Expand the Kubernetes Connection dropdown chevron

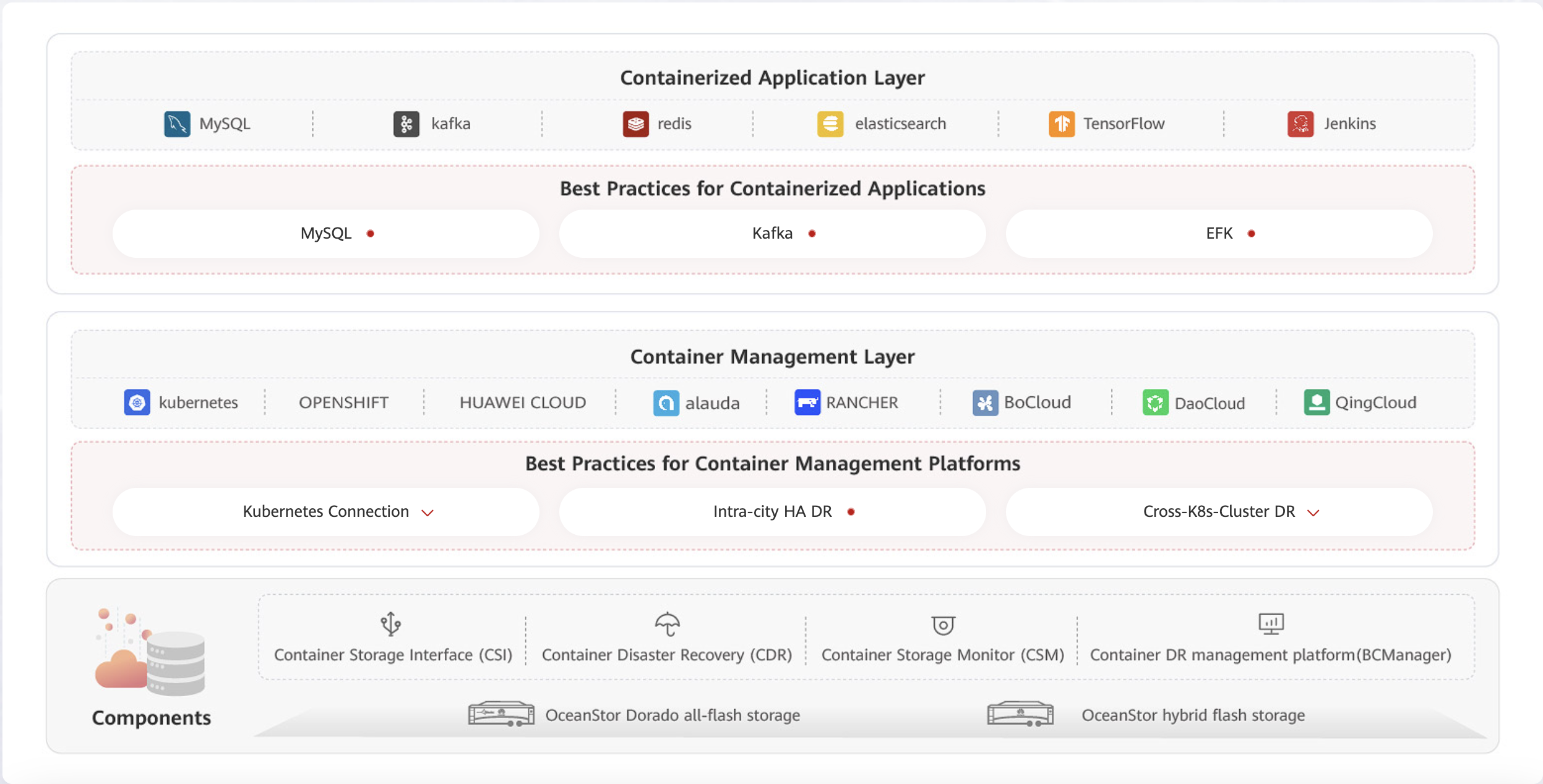(428, 513)
